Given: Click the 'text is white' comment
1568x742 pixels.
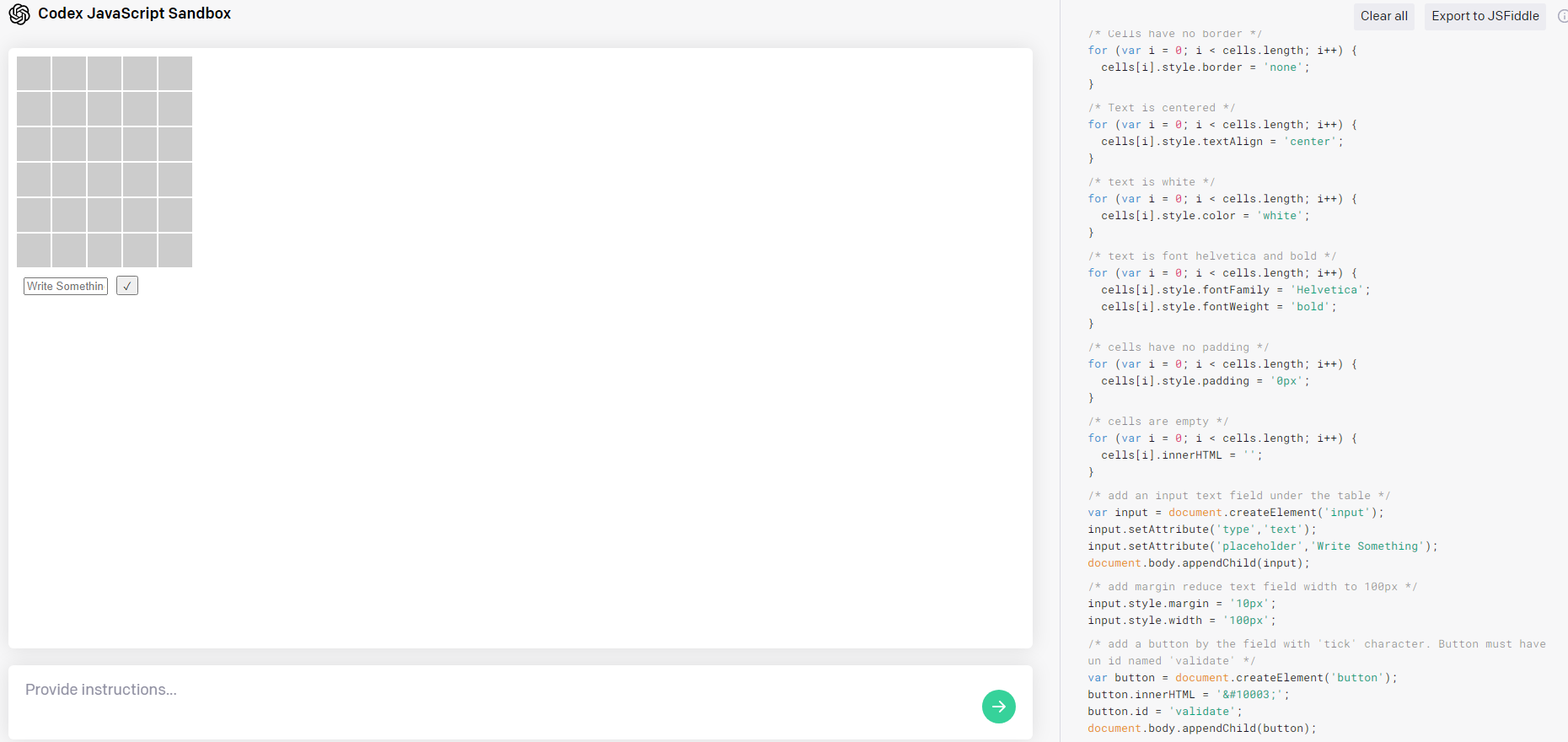Looking at the screenshot, I should (1151, 182).
